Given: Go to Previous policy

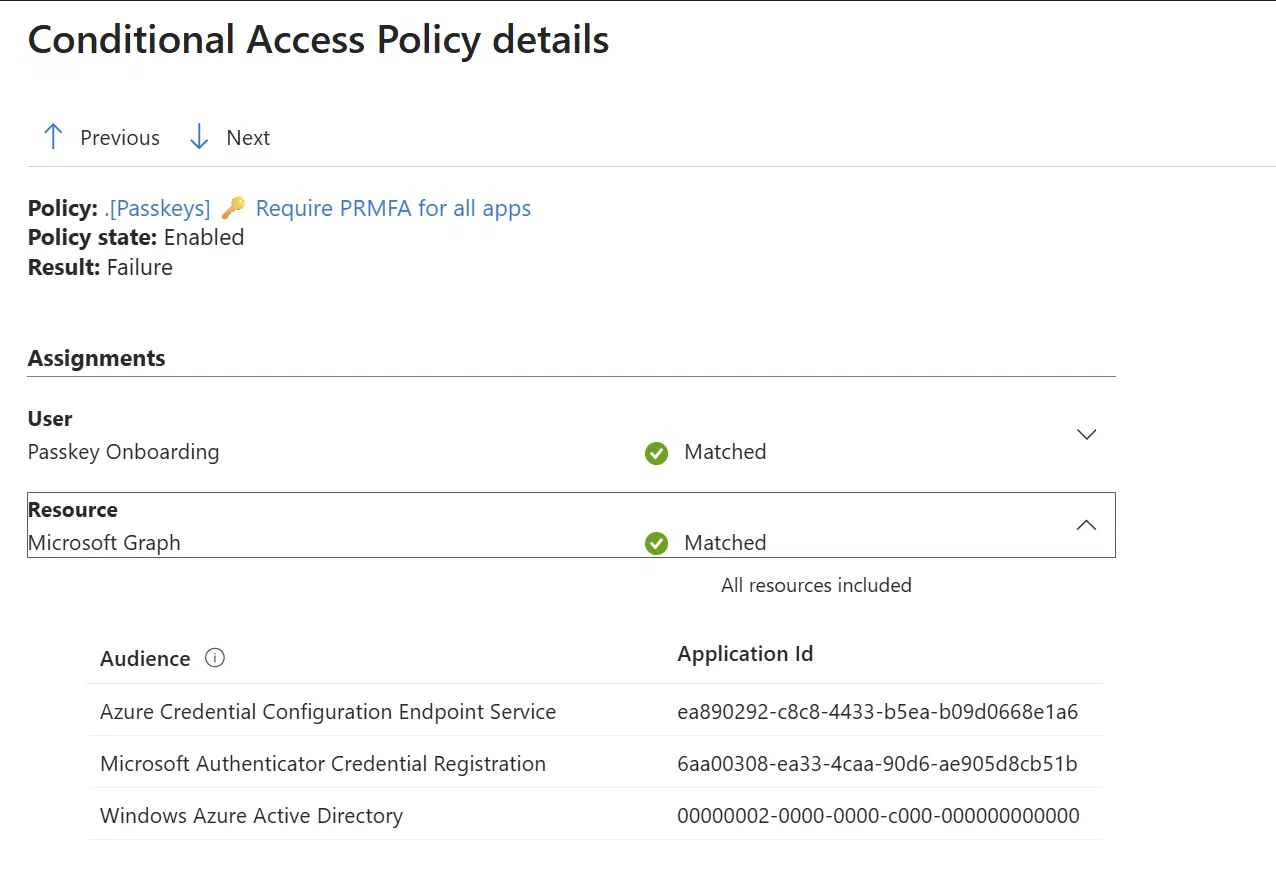Looking at the screenshot, I should [x=101, y=137].
